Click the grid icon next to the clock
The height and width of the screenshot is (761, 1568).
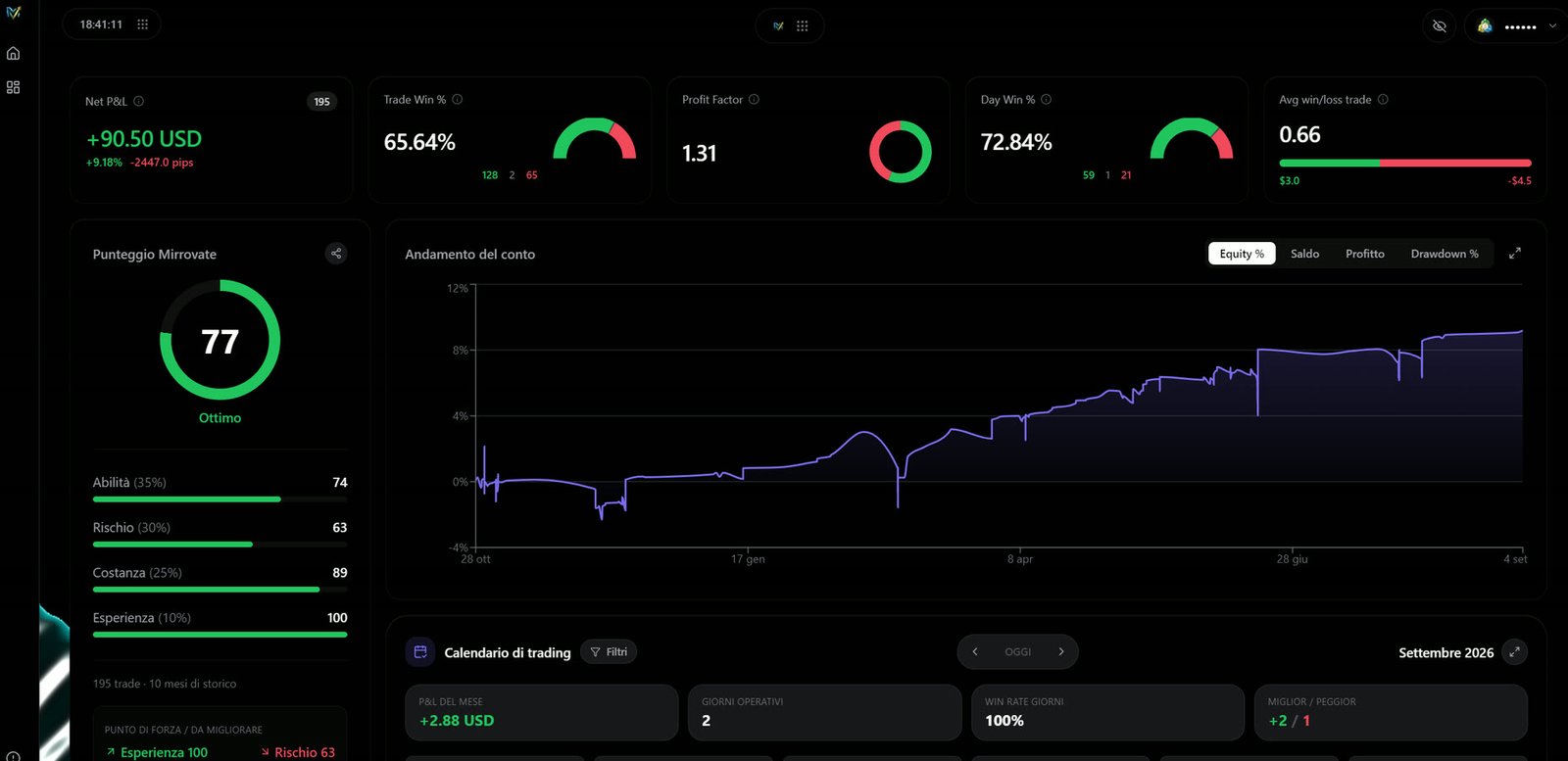pyautogui.click(x=142, y=24)
